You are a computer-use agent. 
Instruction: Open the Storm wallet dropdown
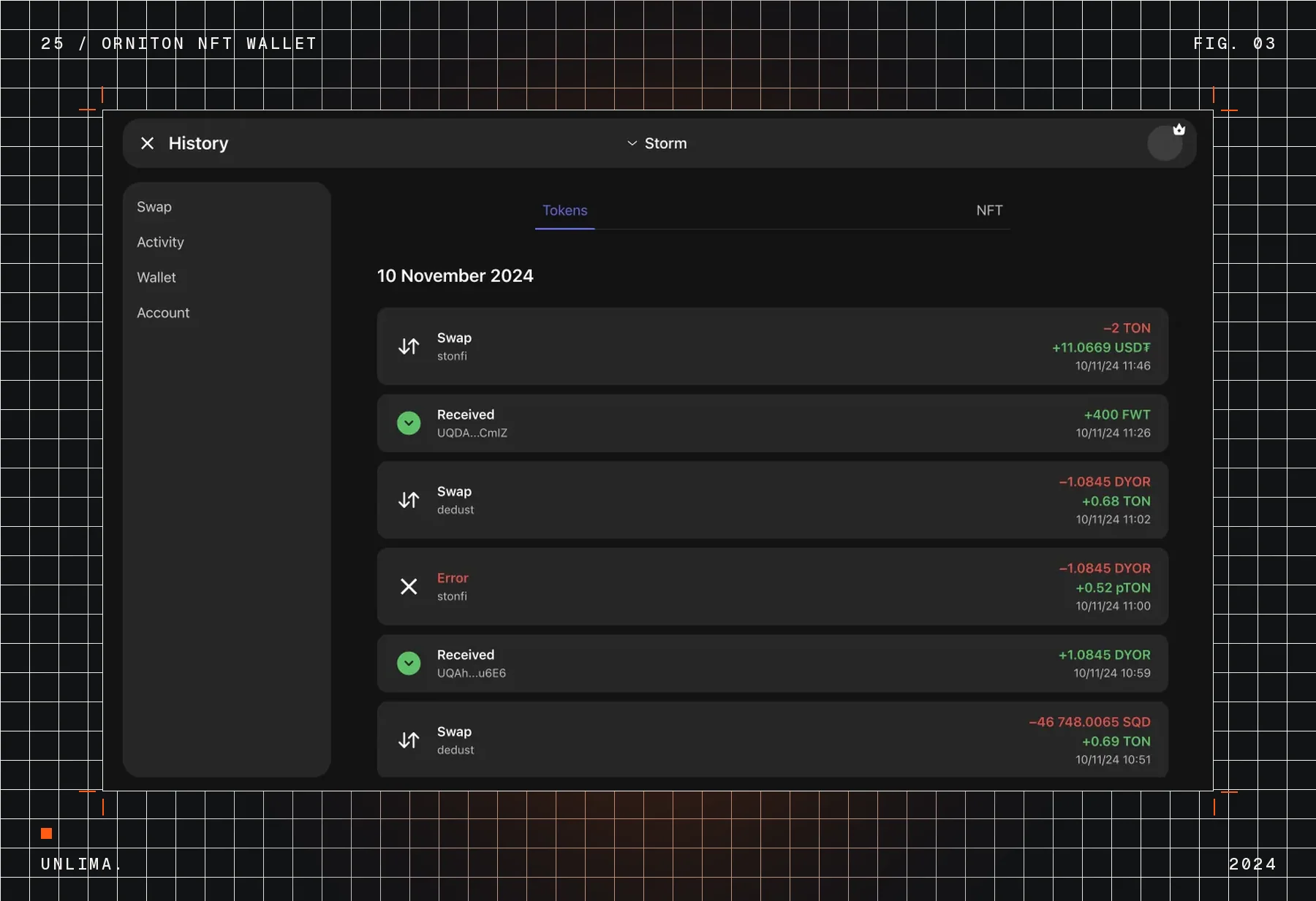(657, 143)
